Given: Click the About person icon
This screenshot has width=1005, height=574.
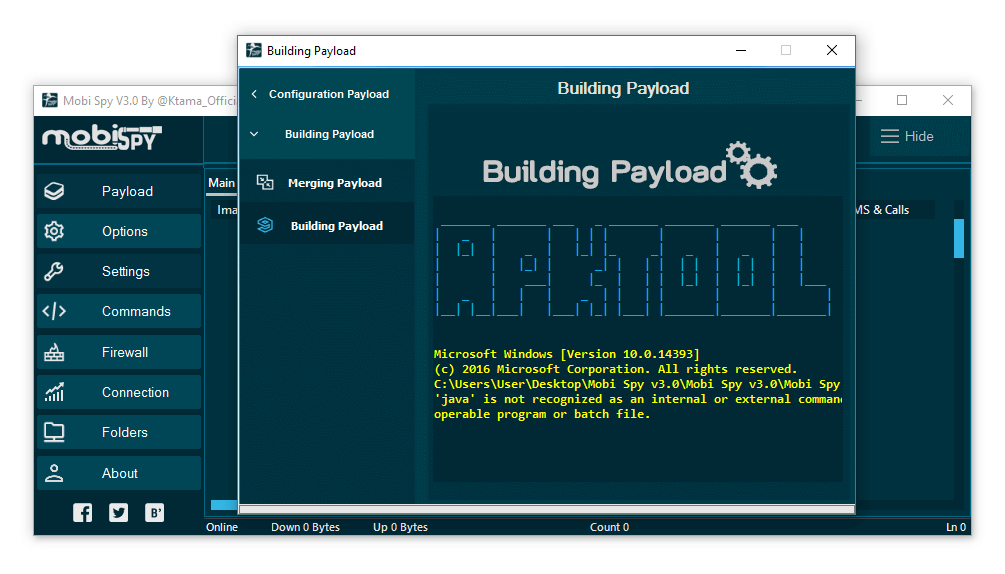Looking at the screenshot, I should click(54, 473).
